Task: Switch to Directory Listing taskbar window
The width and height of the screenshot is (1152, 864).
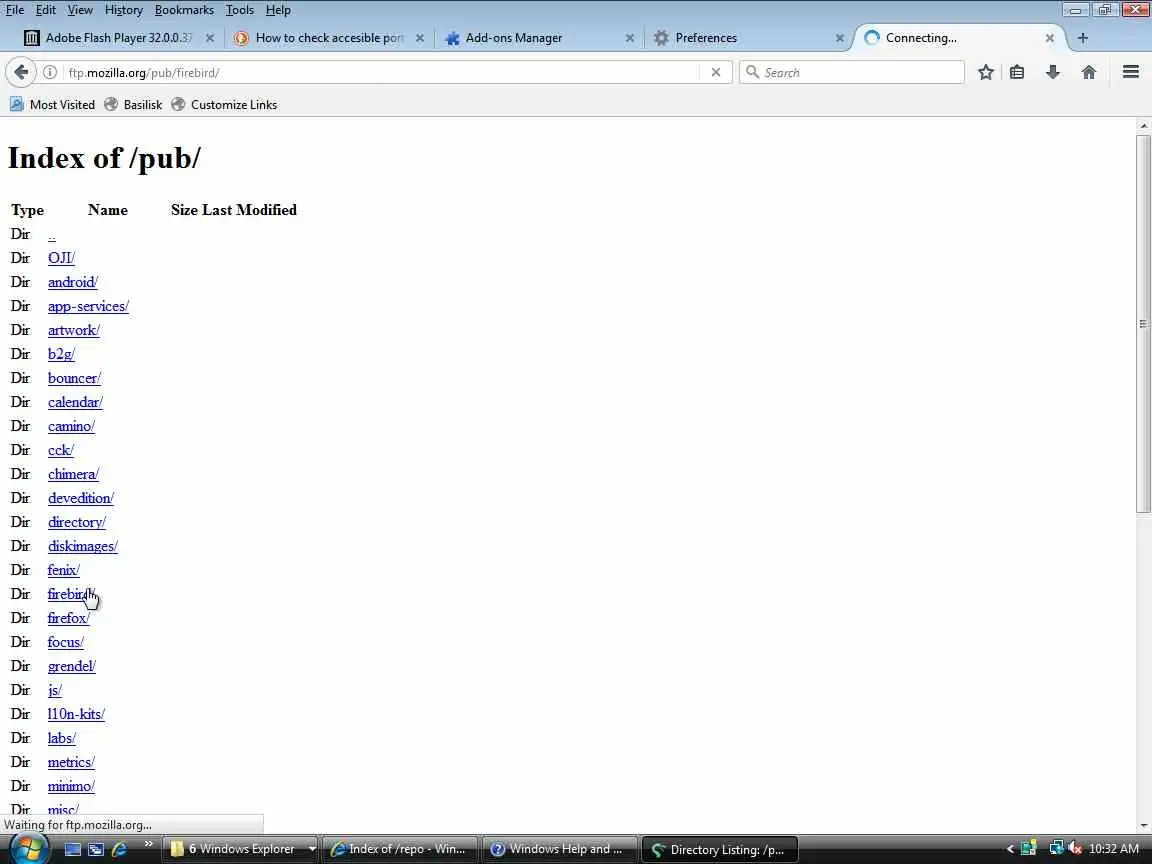Action: tap(719, 849)
